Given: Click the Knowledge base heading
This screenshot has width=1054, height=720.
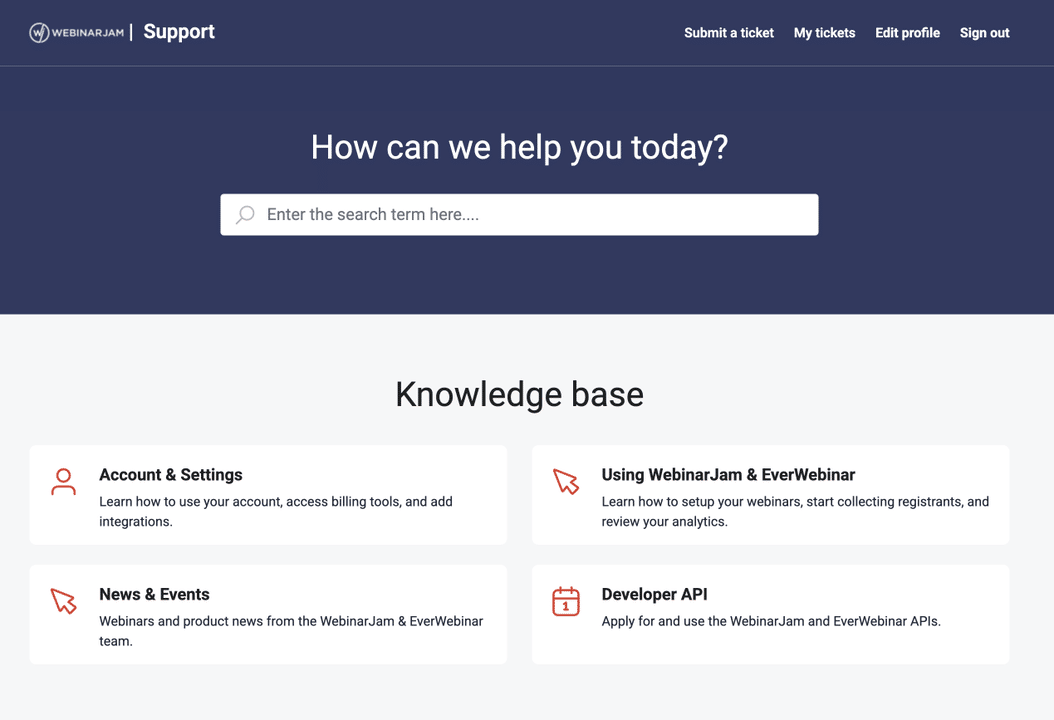Looking at the screenshot, I should pyautogui.click(x=519, y=394).
